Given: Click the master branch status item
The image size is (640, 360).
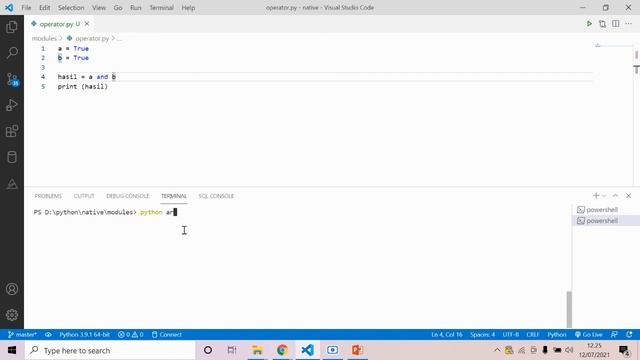Looking at the screenshot, I should point(22,334).
